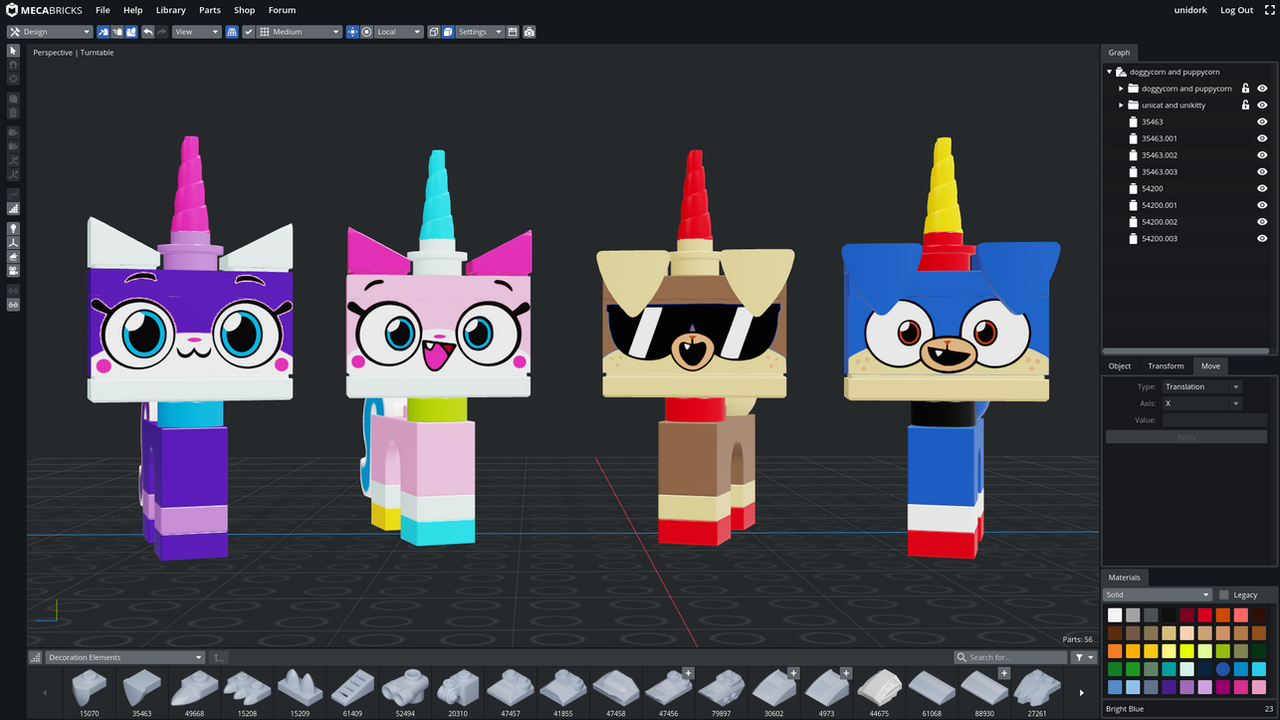Click the parts Search for field
Screen dimensions: 1280x720
tap(1010, 657)
